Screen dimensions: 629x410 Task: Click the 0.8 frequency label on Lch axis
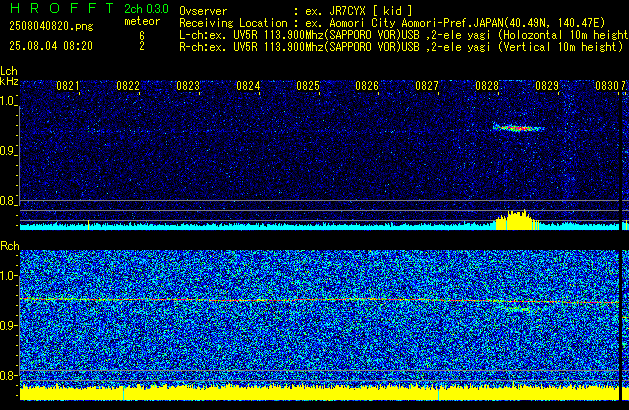8,201
